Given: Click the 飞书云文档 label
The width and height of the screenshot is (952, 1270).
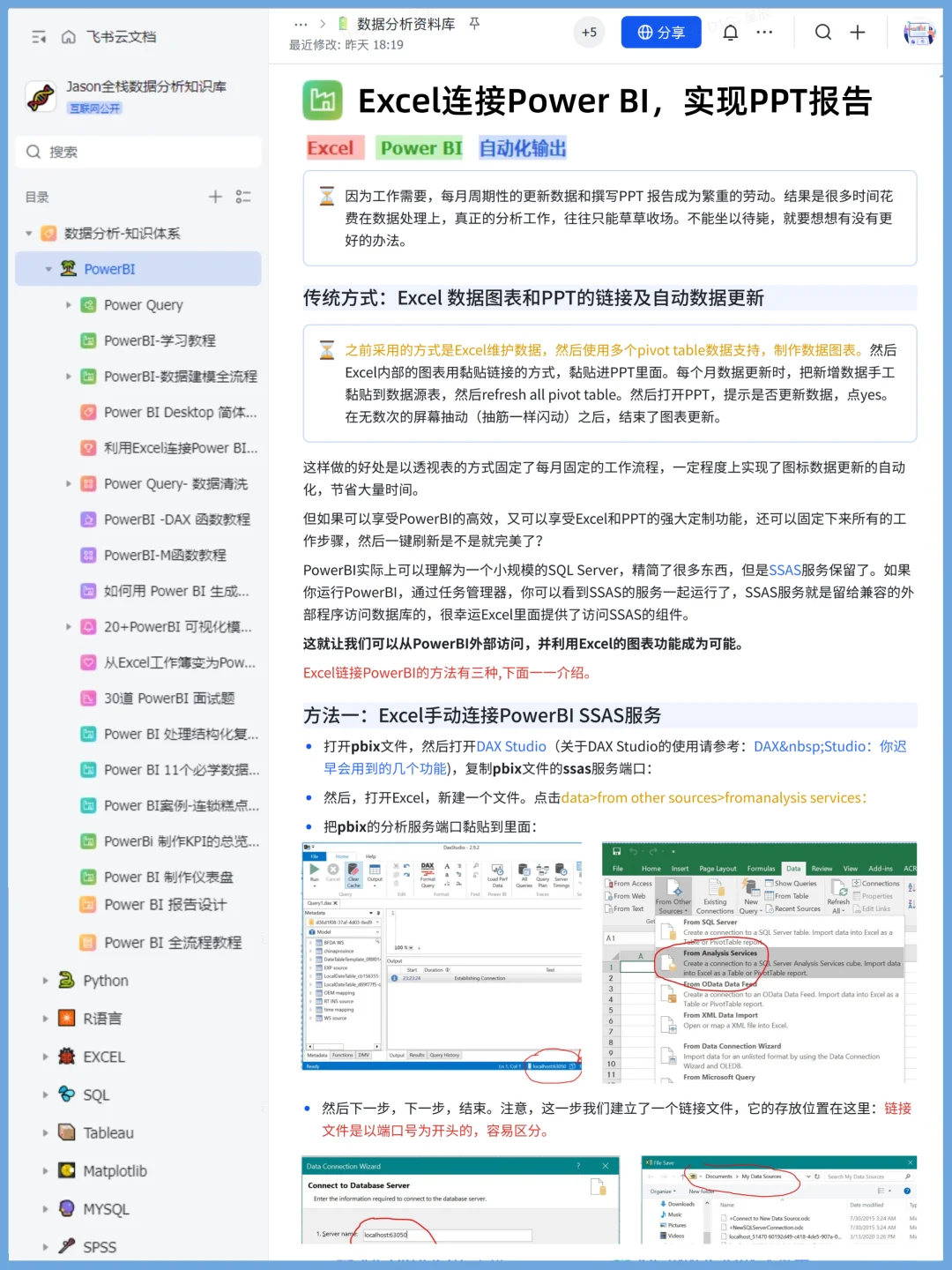Looking at the screenshot, I should 121,37.
